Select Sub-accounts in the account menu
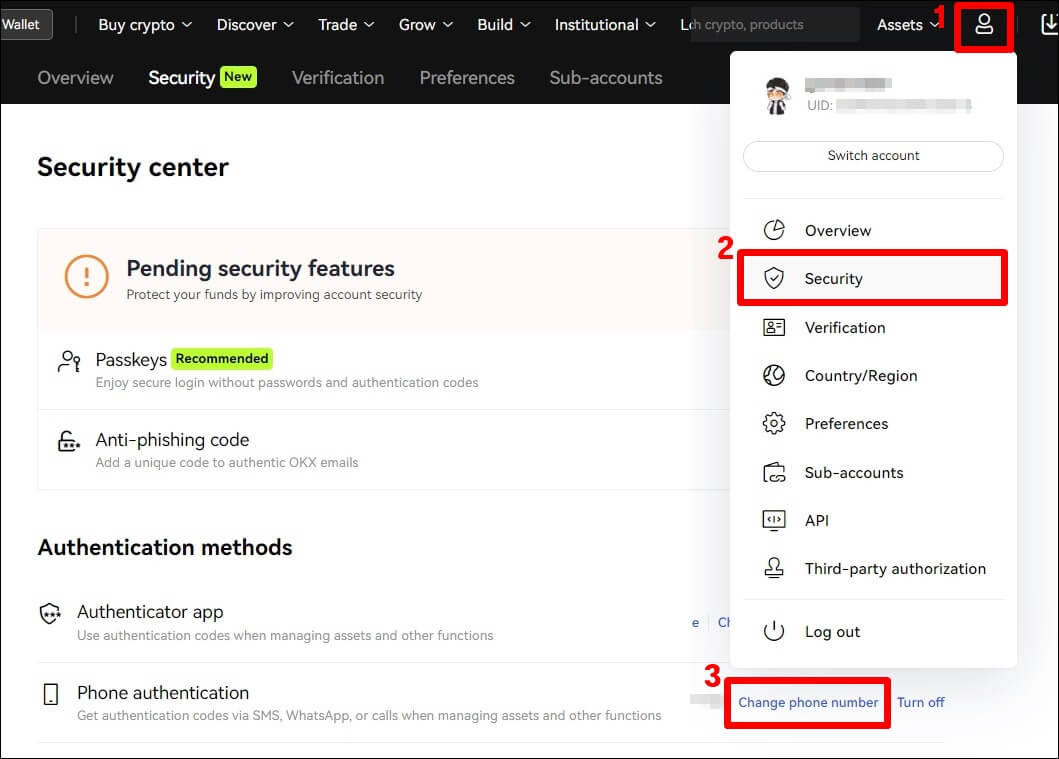 873,472
